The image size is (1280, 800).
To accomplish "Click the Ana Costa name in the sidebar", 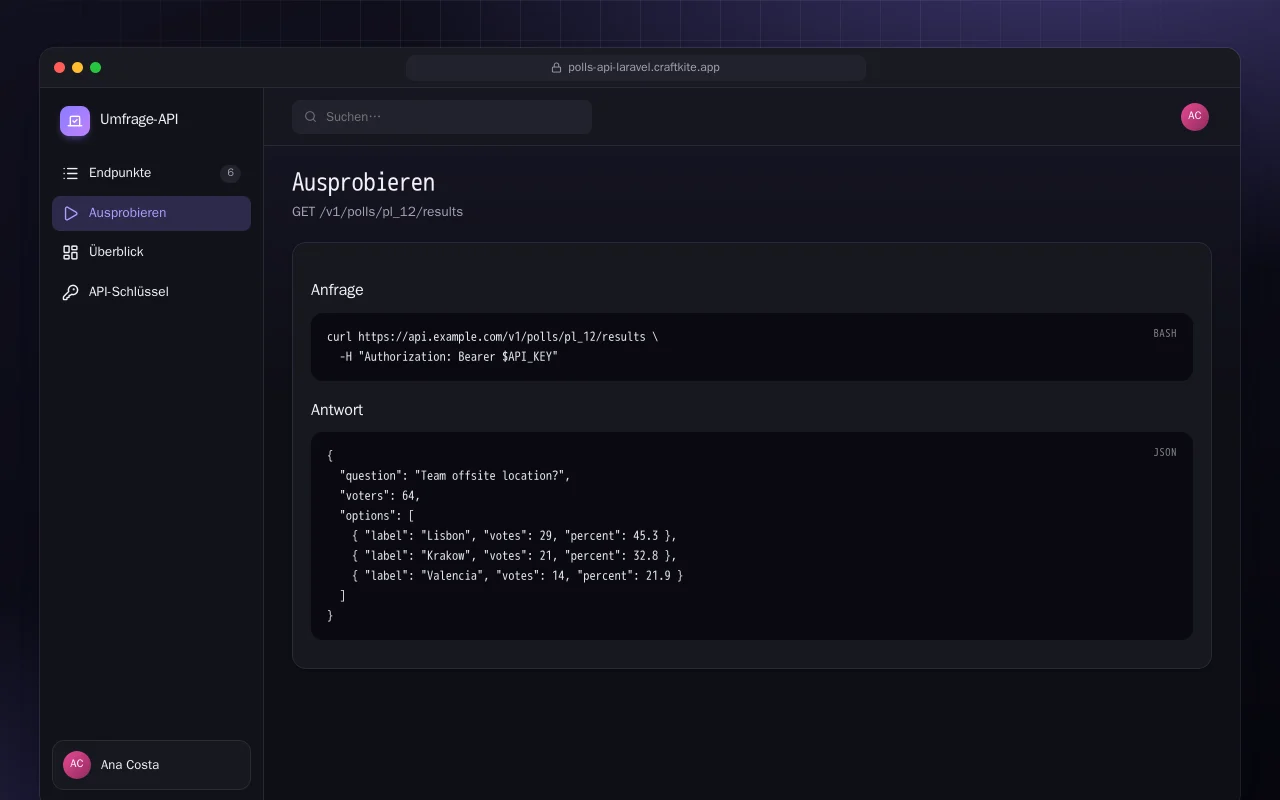I will (130, 765).
